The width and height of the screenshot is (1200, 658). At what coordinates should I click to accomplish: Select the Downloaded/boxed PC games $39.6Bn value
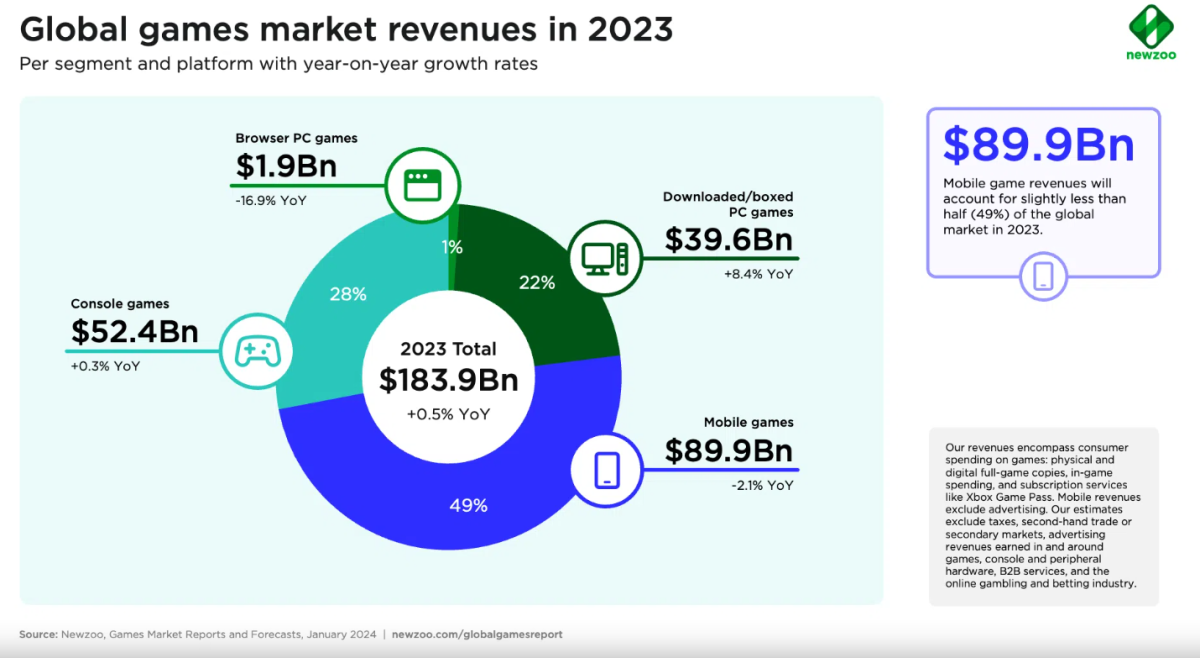point(728,239)
